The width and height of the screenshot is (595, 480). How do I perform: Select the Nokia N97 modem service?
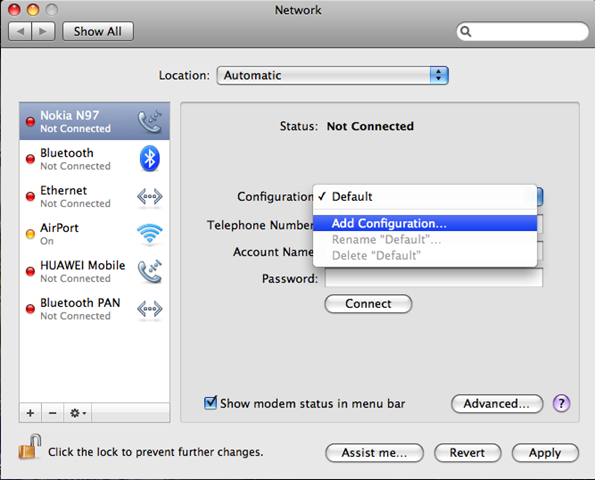[x=94, y=121]
